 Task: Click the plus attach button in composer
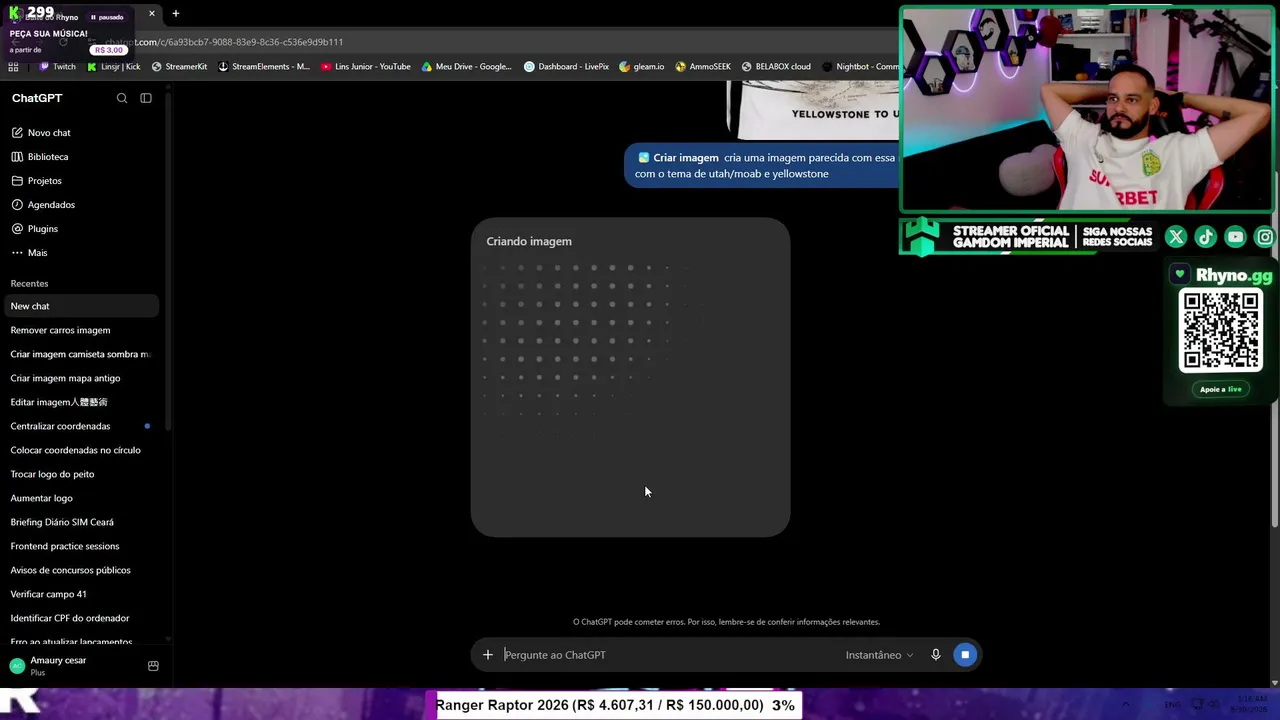click(x=488, y=655)
